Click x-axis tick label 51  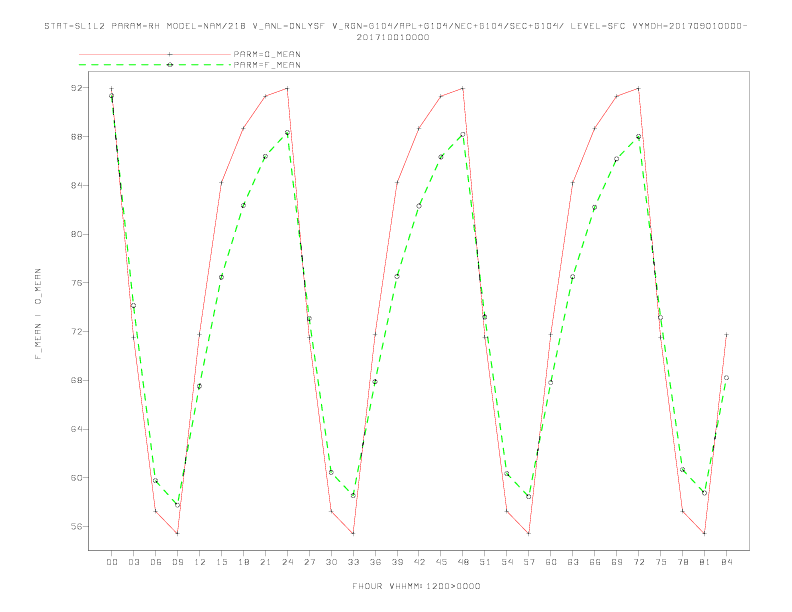tap(485, 562)
